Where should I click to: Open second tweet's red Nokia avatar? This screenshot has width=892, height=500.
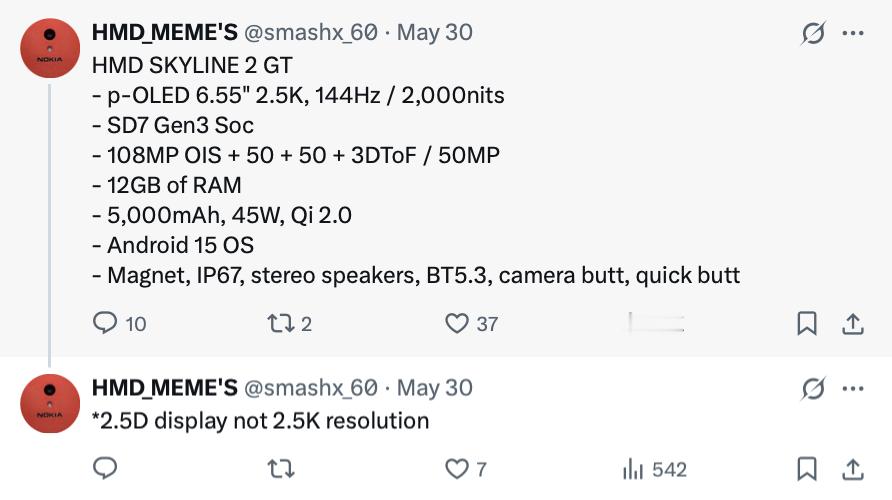tap(50, 403)
